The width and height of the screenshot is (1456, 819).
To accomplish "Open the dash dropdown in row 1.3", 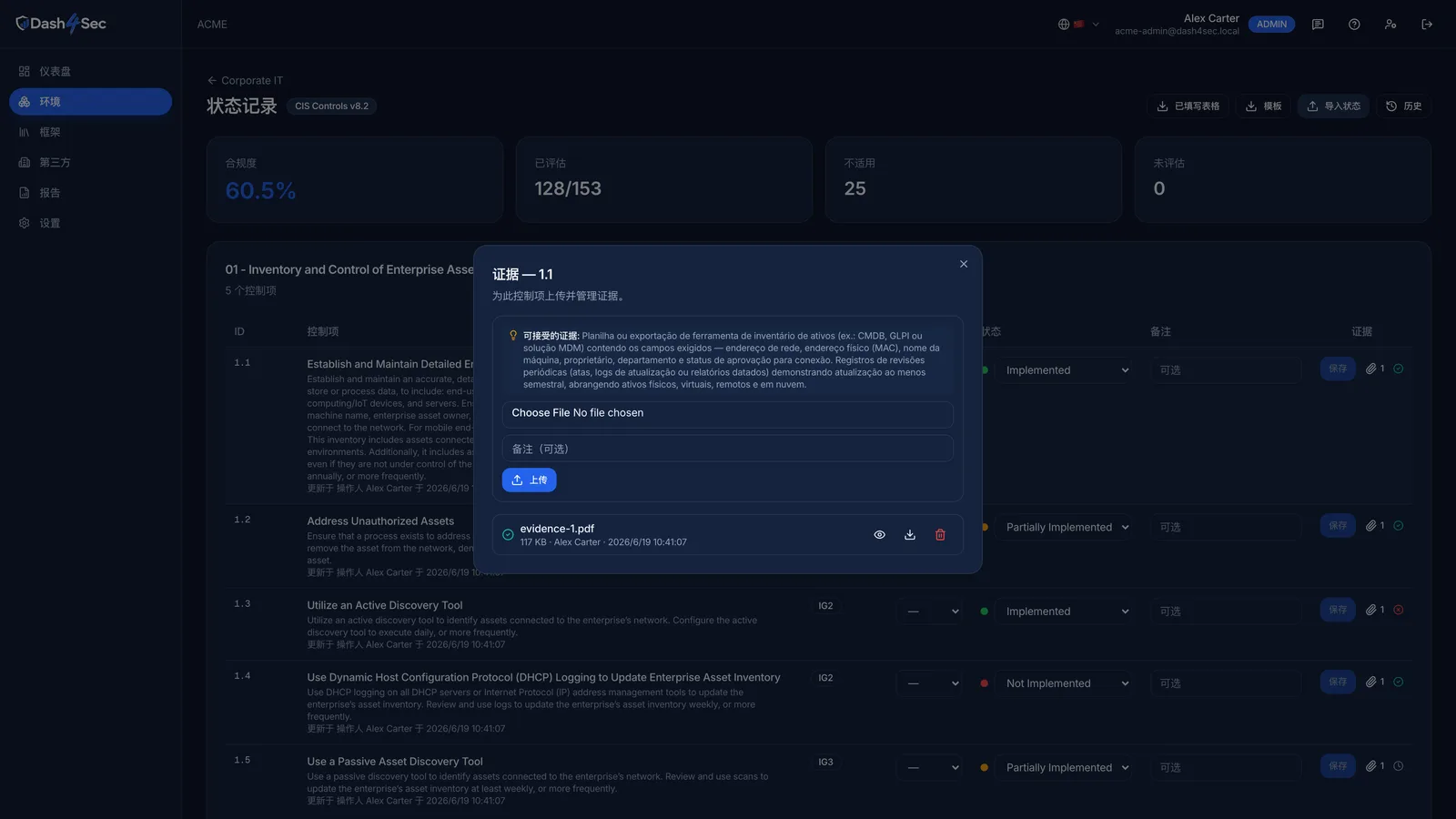I will pyautogui.click(x=930, y=612).
